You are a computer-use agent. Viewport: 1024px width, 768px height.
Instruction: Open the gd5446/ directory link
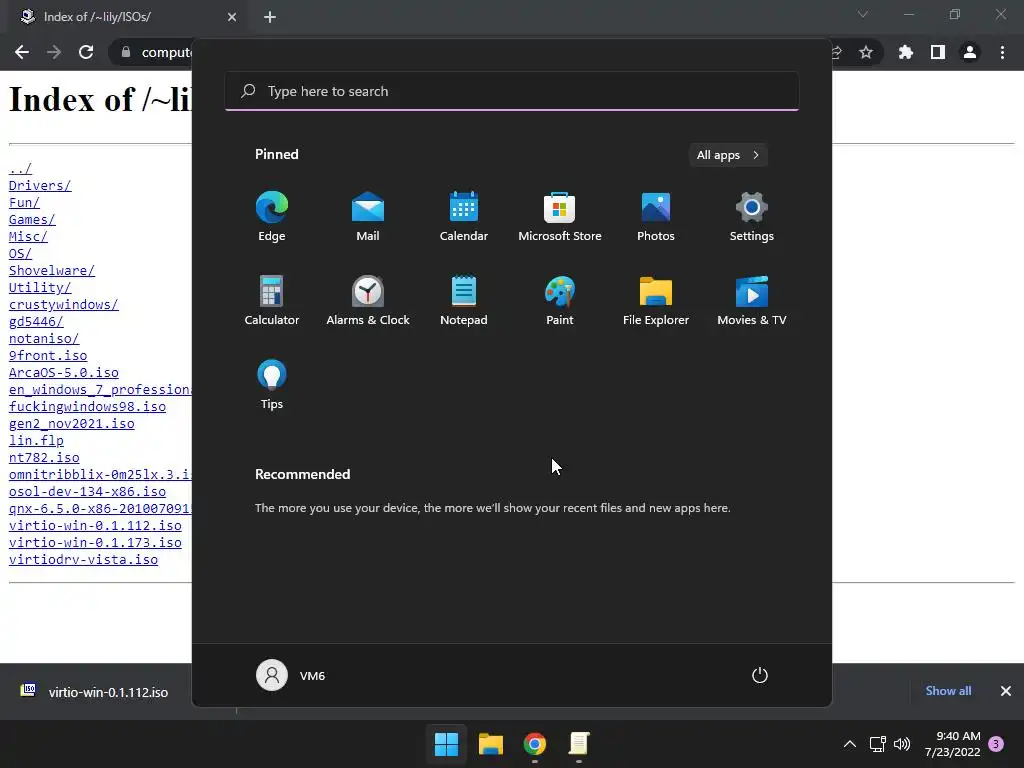pos(36,321)
